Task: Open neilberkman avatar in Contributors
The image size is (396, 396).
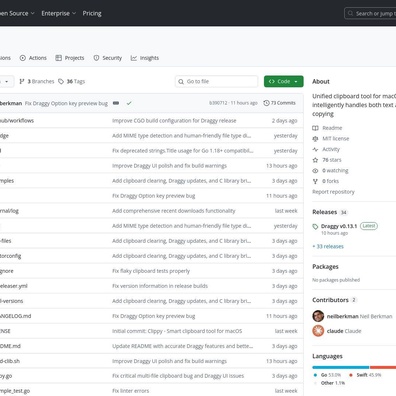Action: click(x=318, y=316)
